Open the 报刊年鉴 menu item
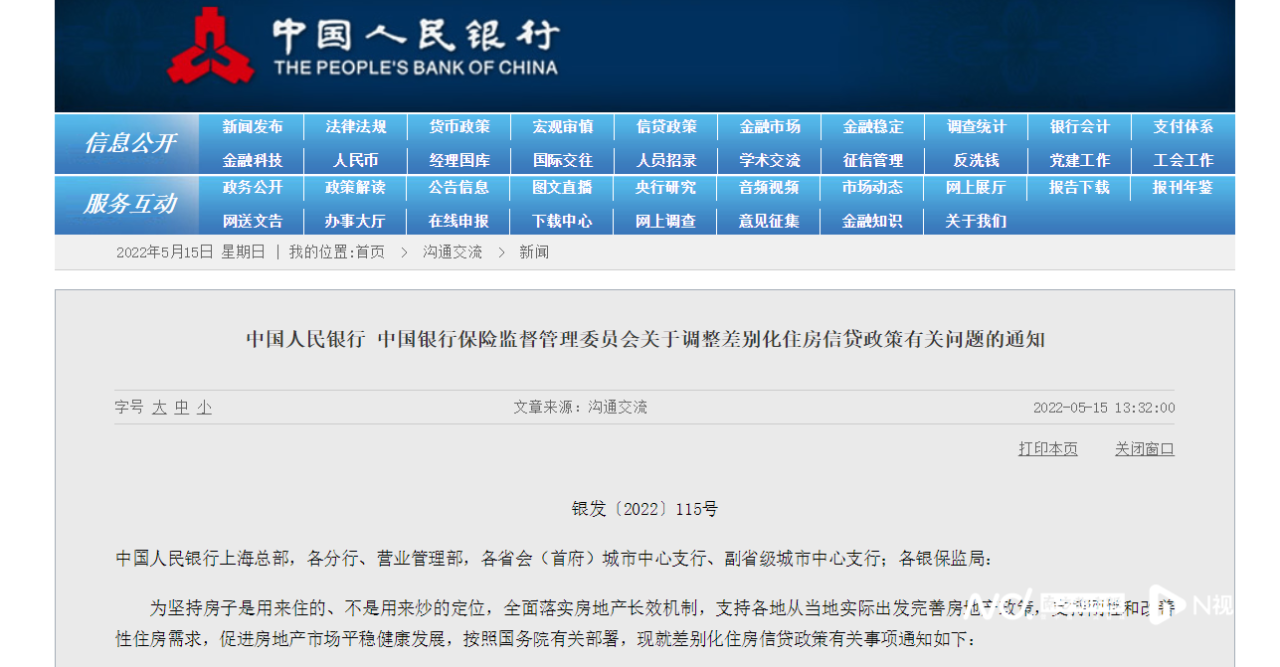This screenshot has width=1280, height=667. 1183,187
